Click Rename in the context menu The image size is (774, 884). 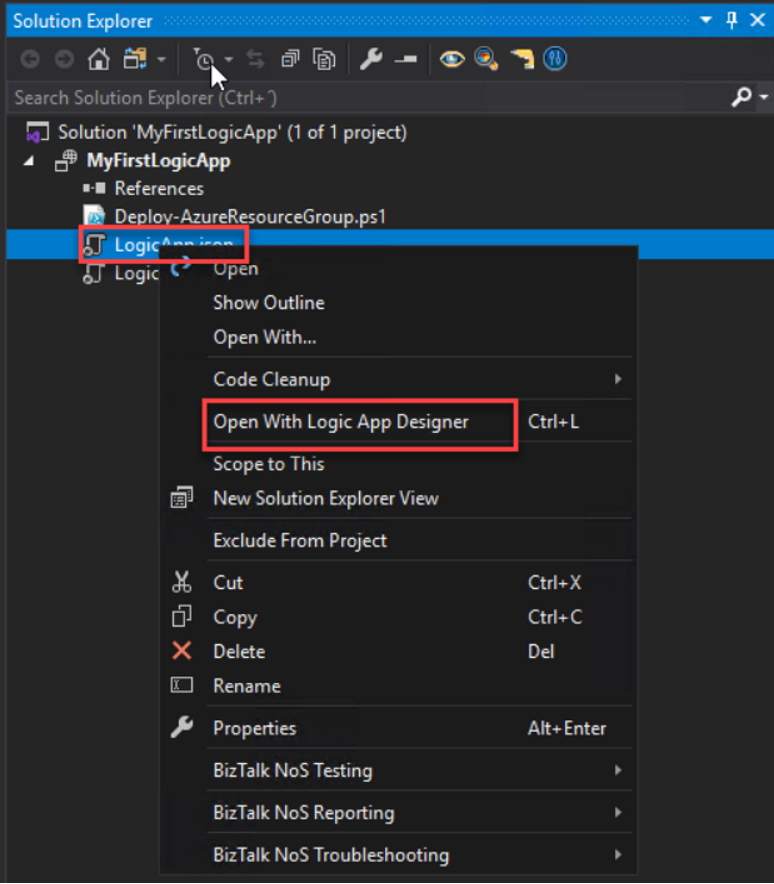(246, 686)
